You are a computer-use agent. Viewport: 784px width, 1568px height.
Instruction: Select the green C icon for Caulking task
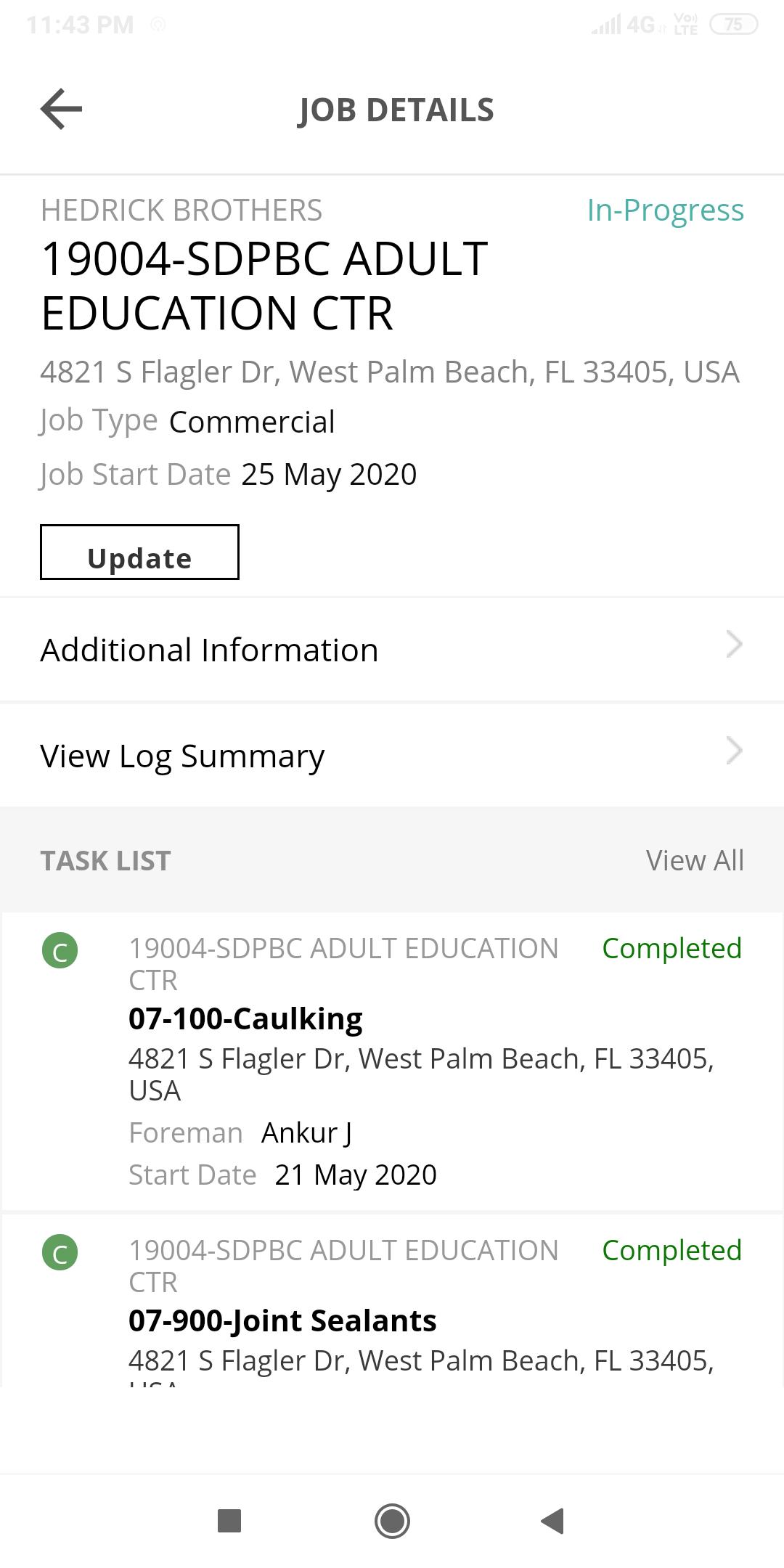[x=60, y=950]
